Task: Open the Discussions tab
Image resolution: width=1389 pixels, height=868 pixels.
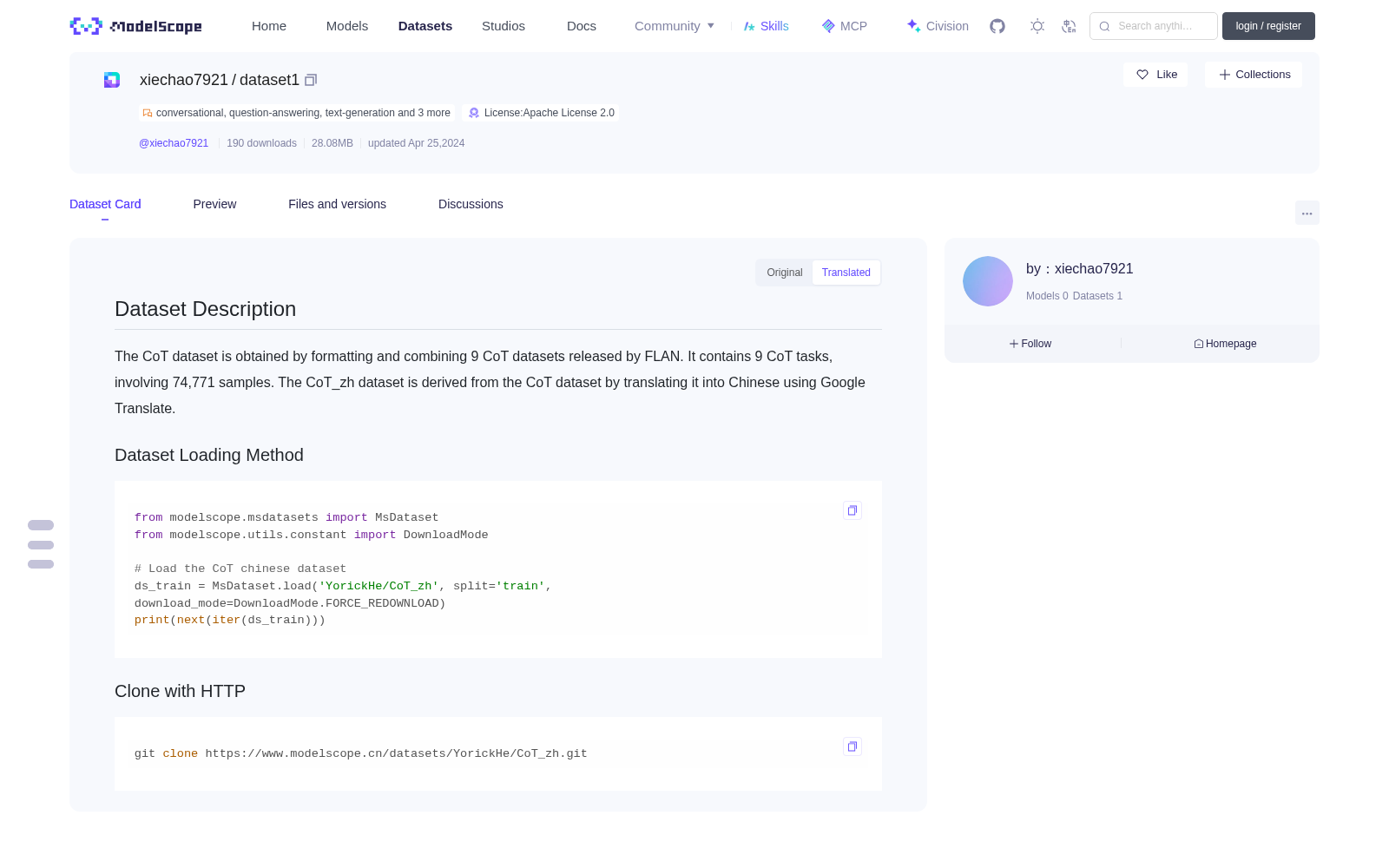Action: 471,204
